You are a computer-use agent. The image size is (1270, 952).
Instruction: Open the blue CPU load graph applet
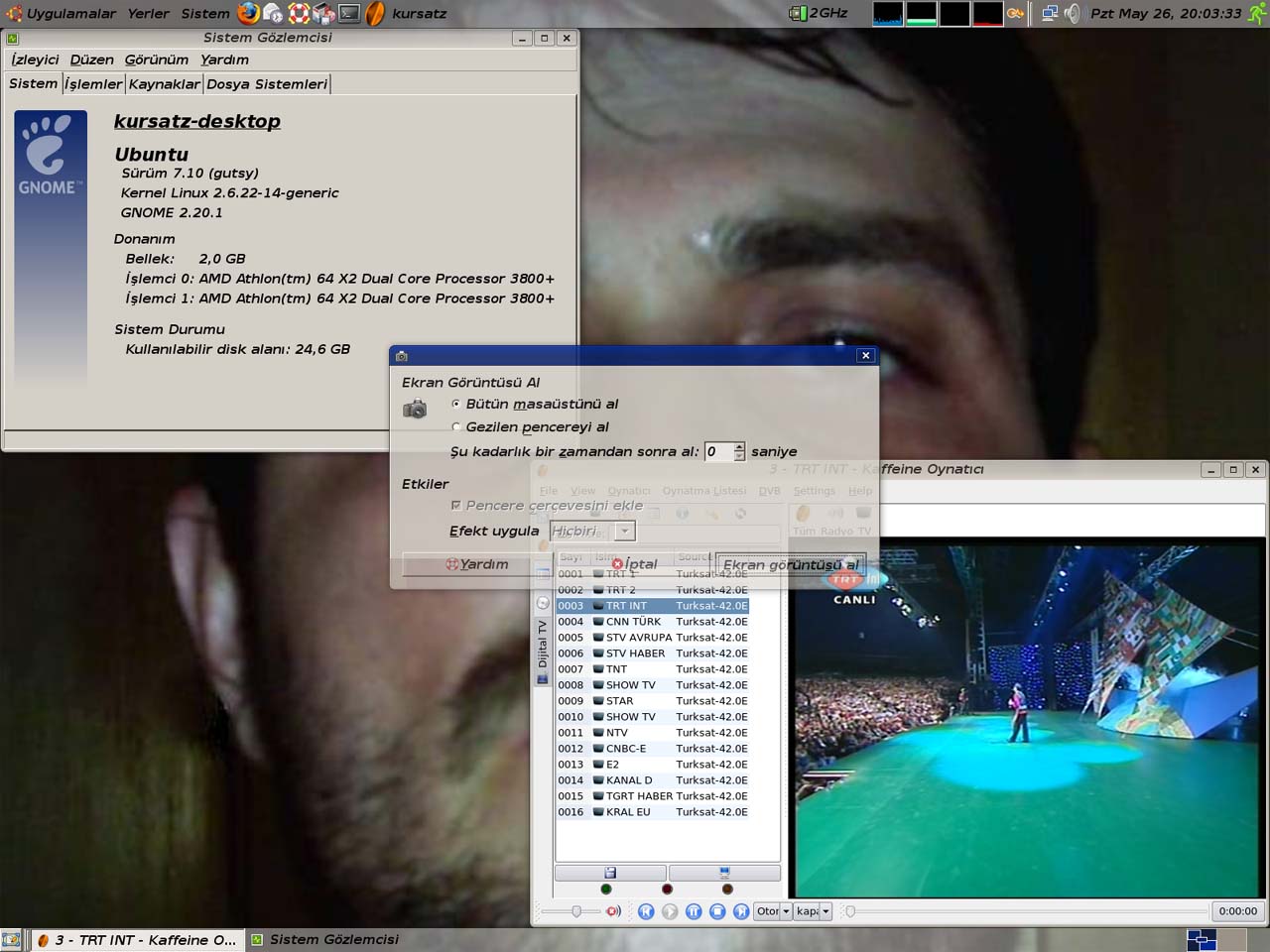point(887,13)
